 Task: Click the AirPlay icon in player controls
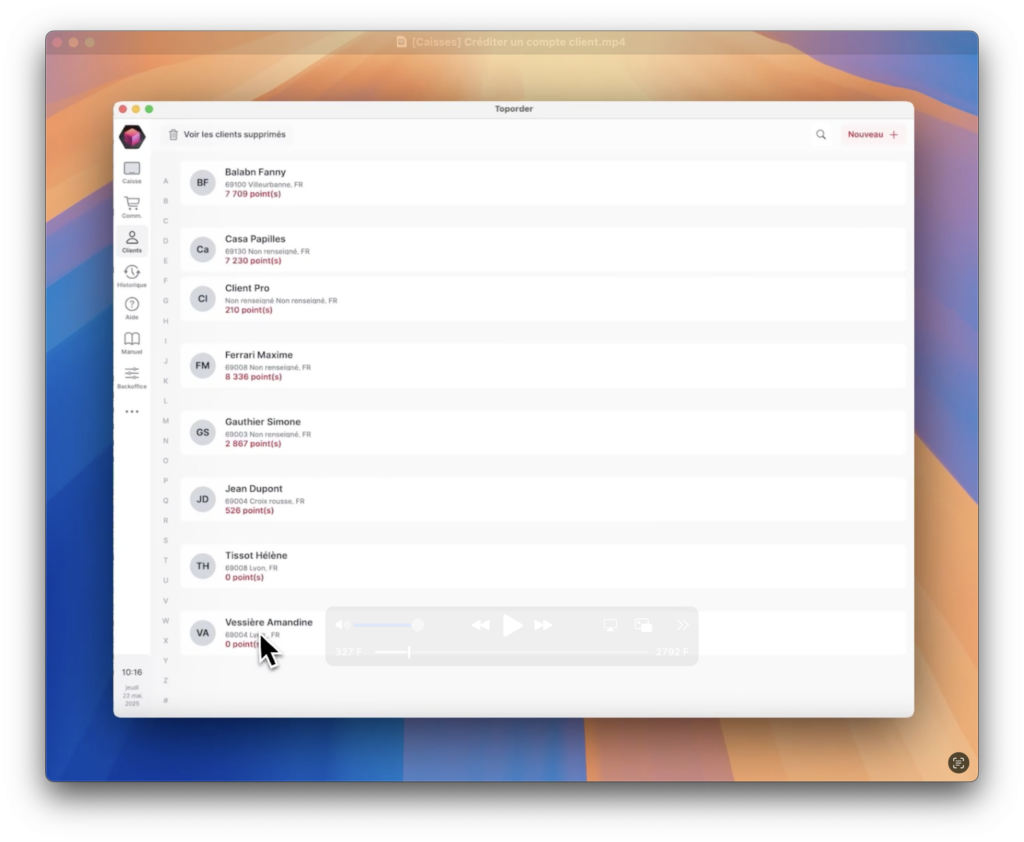[x=610, y=625]
